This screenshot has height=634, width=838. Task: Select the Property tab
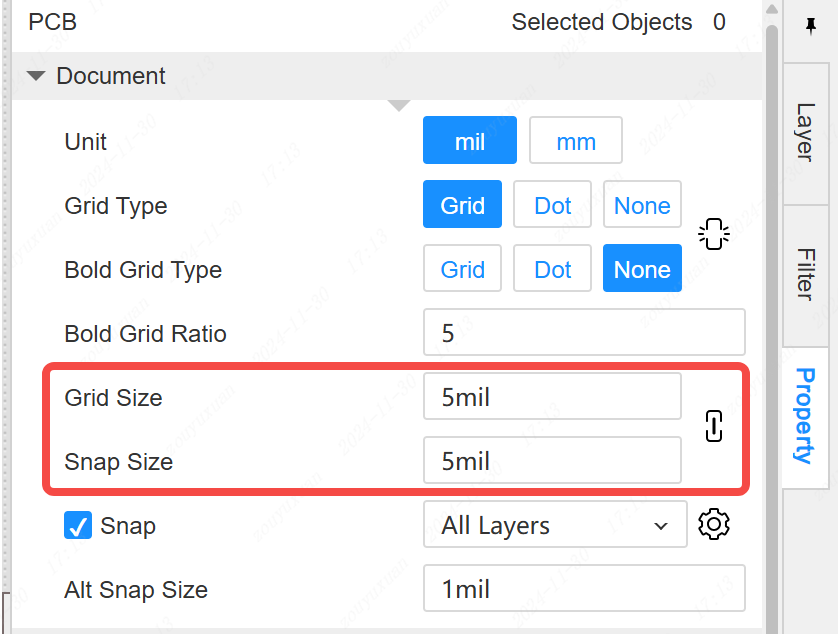805,415
